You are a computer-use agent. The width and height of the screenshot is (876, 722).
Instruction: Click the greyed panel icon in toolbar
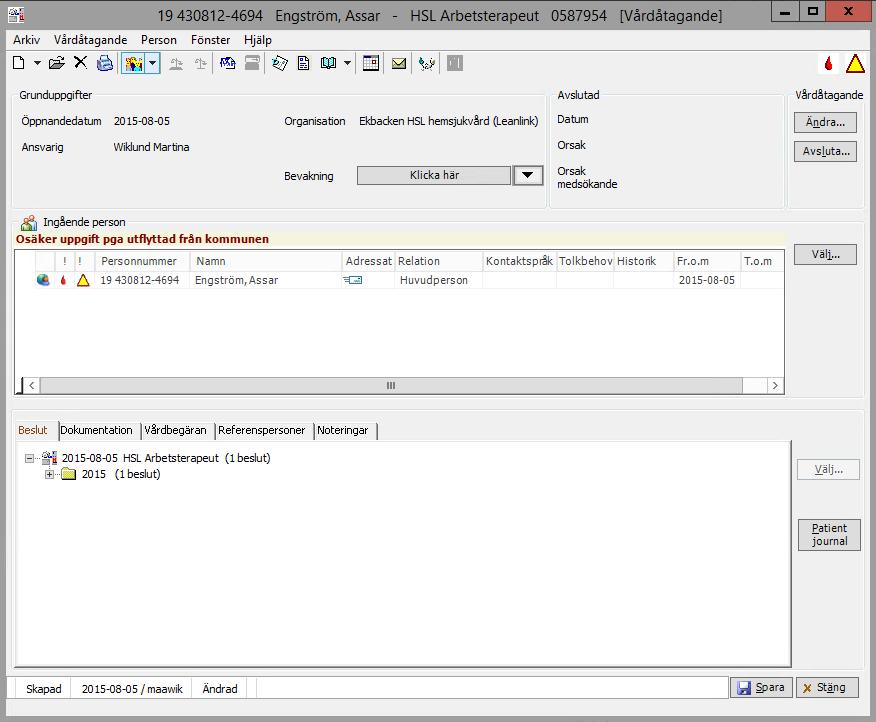tap(455, 63)
